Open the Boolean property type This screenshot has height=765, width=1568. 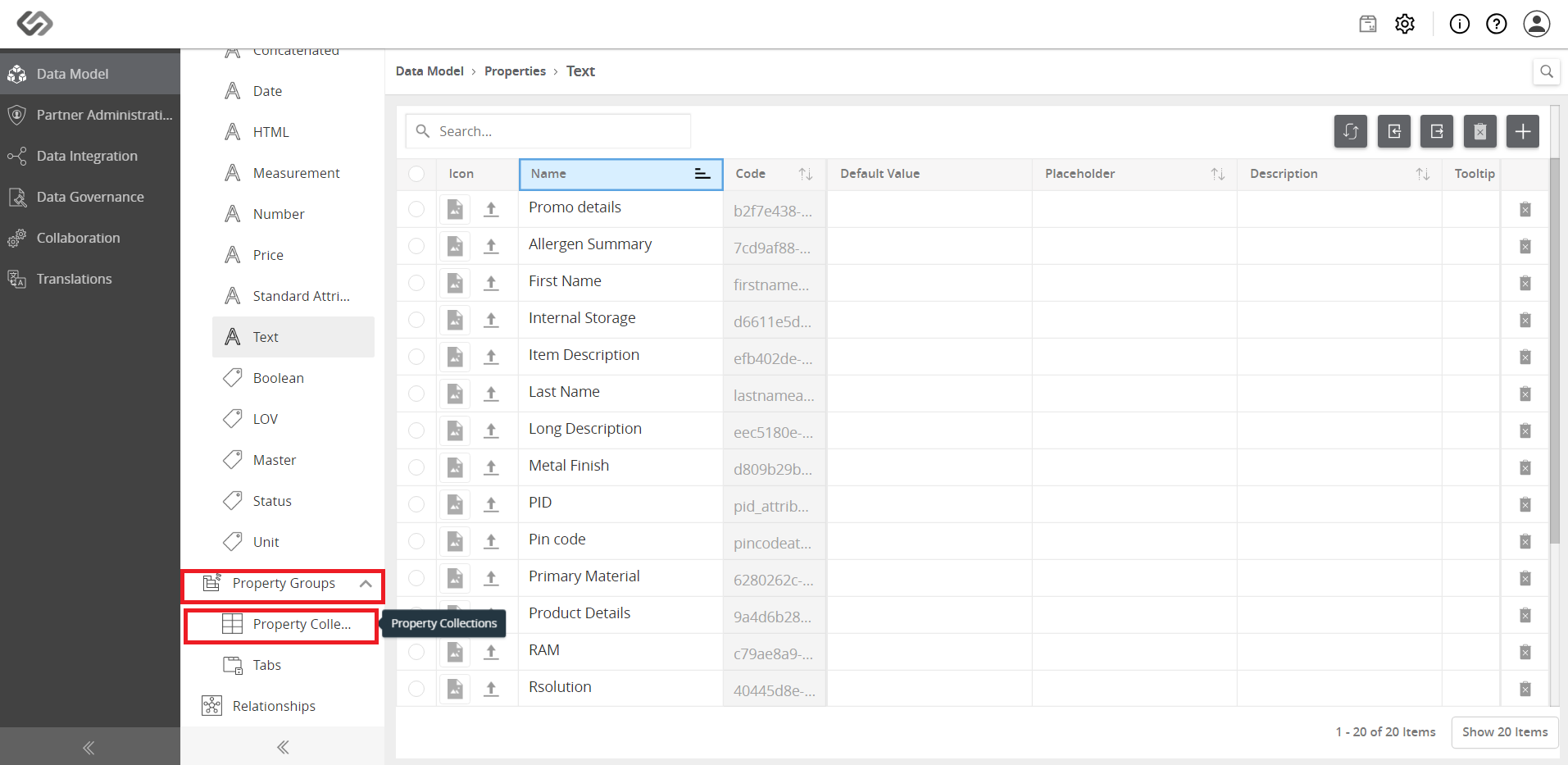(293, 378)
